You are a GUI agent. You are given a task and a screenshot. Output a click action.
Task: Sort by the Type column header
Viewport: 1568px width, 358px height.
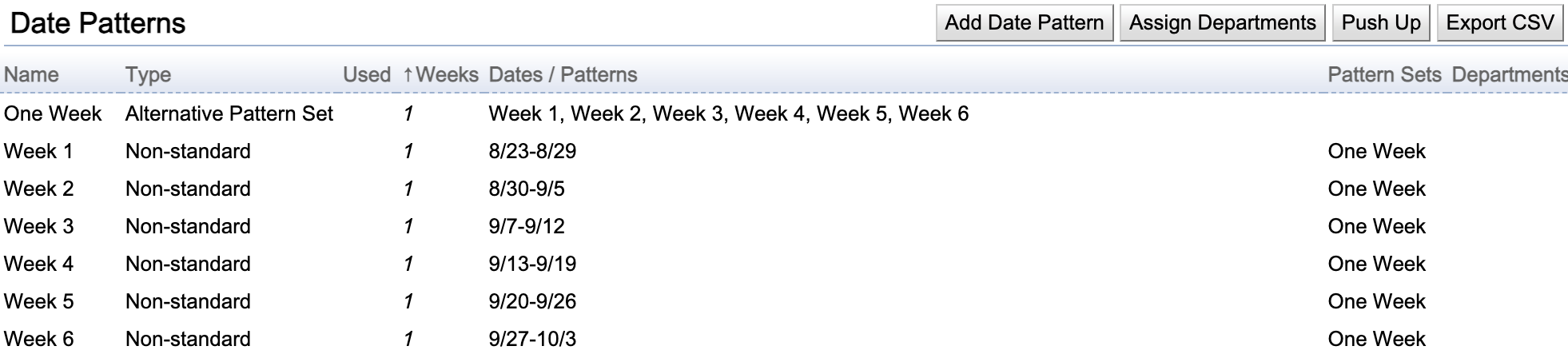click(148, 74)
